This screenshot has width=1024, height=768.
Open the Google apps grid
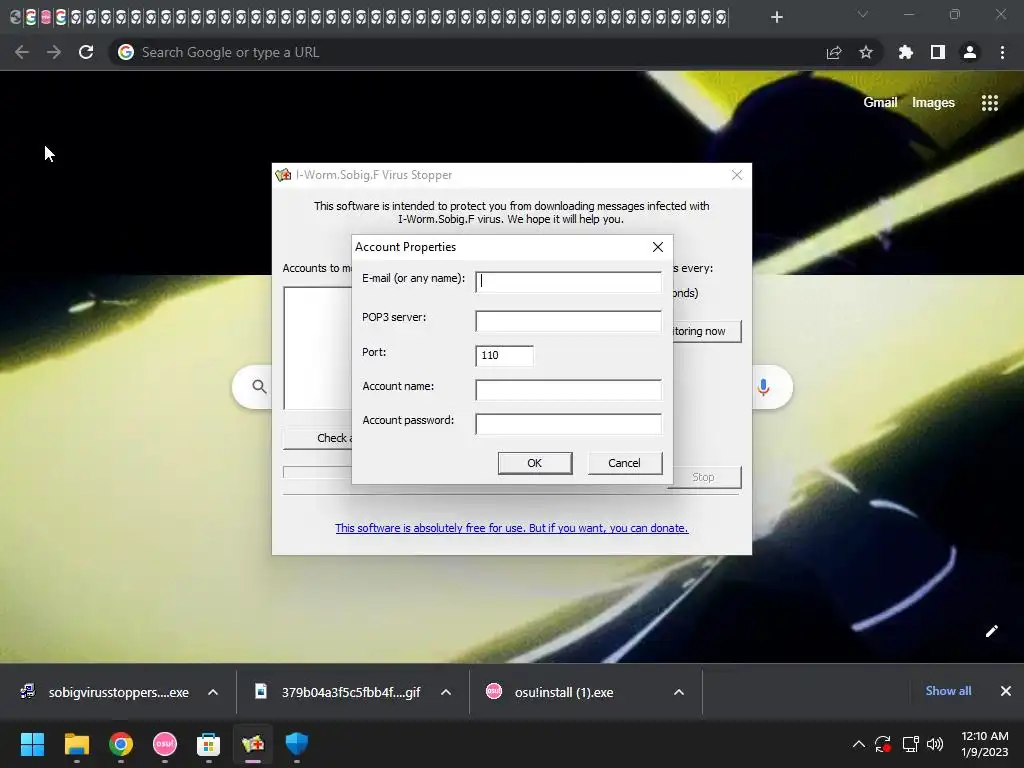[990, 103]
